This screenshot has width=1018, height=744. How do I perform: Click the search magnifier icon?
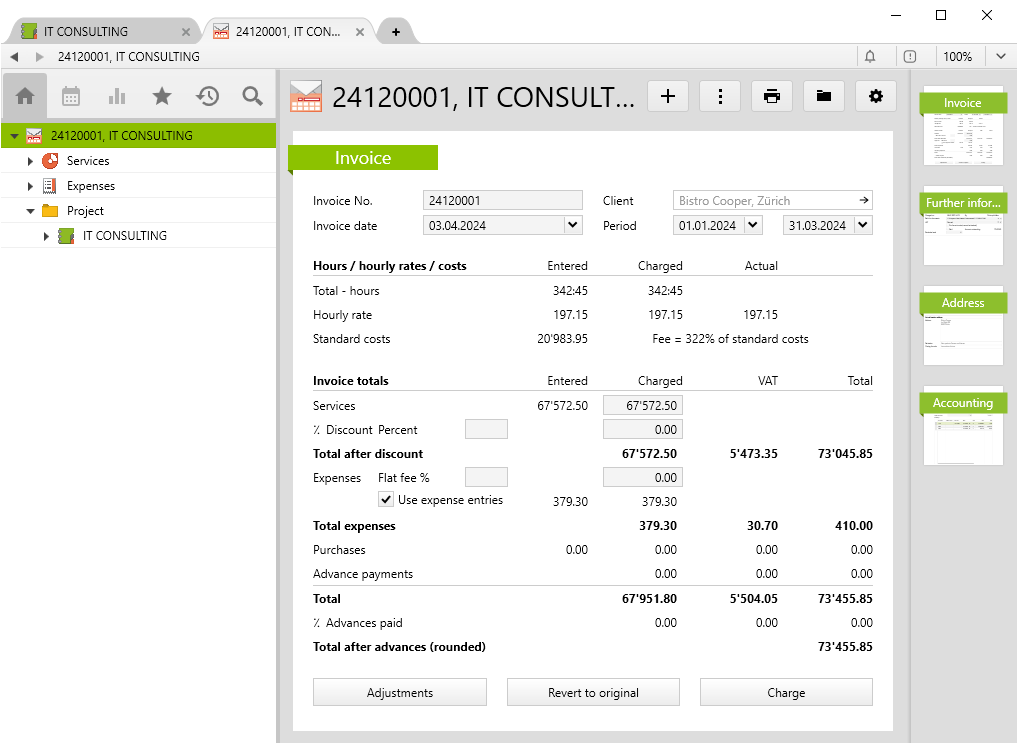click(x=253, y=96)
